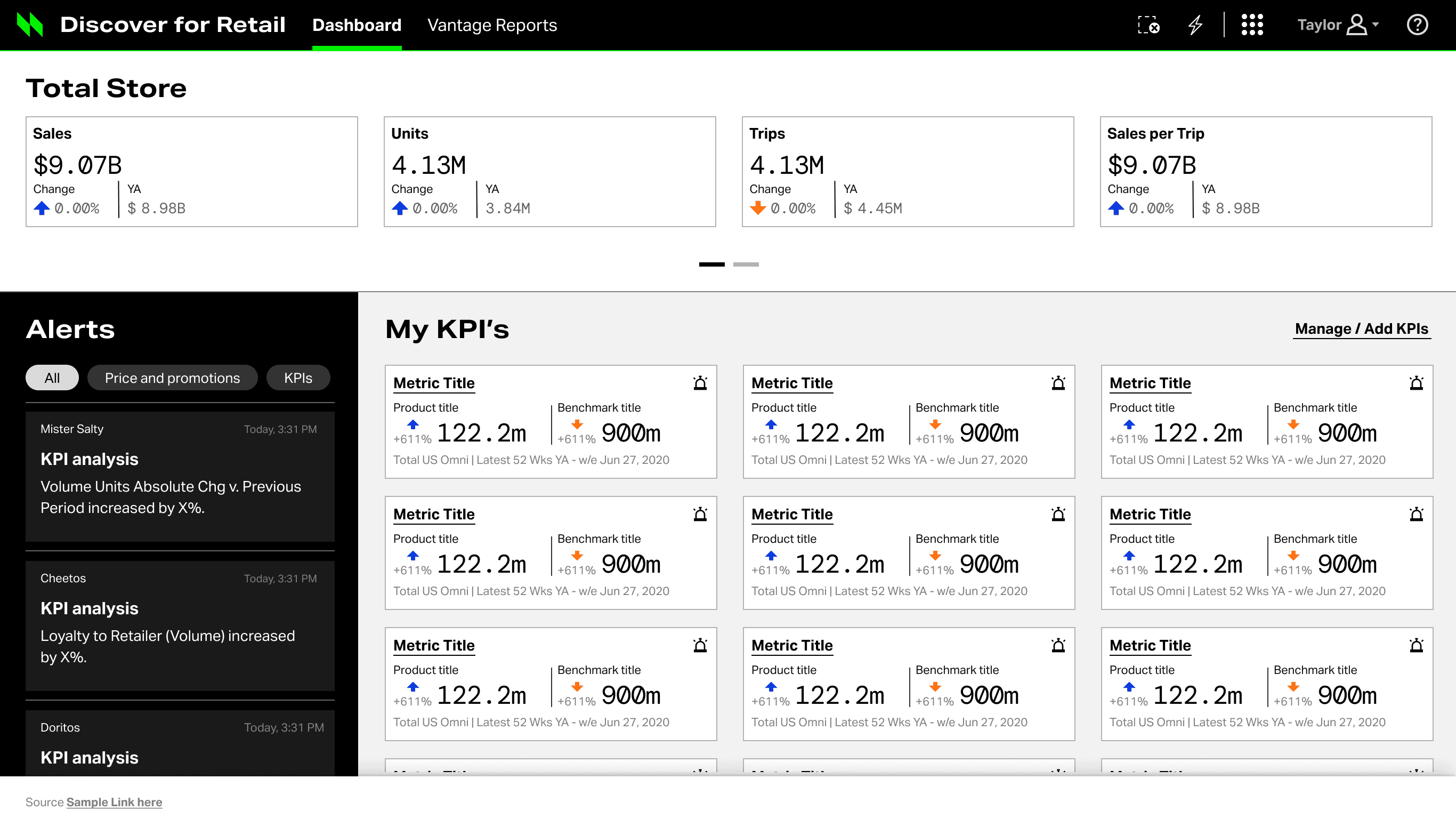Switch to the Dashboard tab
The width and height of the screenshot is (1456, 819).
pos(357,25)
